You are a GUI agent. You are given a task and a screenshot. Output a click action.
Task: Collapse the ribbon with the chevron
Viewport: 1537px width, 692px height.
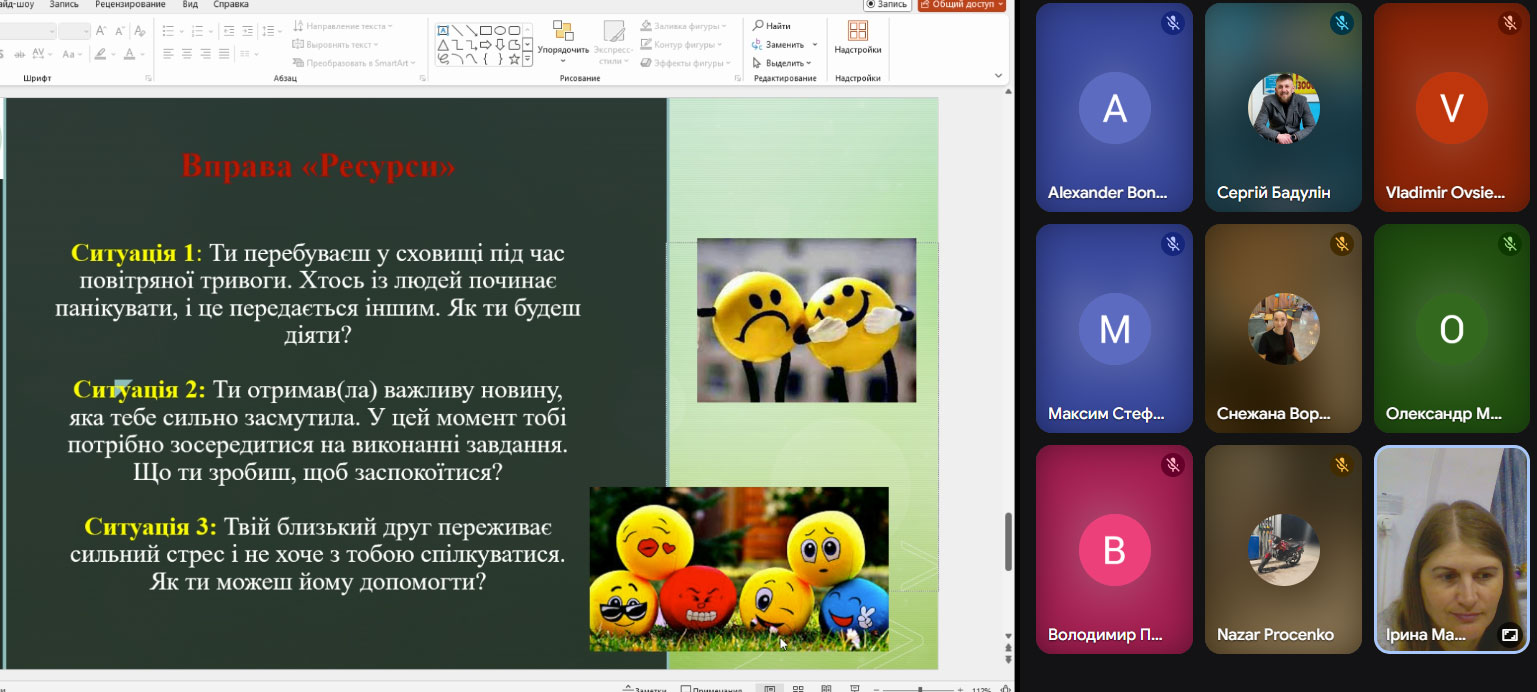[997, 76]
